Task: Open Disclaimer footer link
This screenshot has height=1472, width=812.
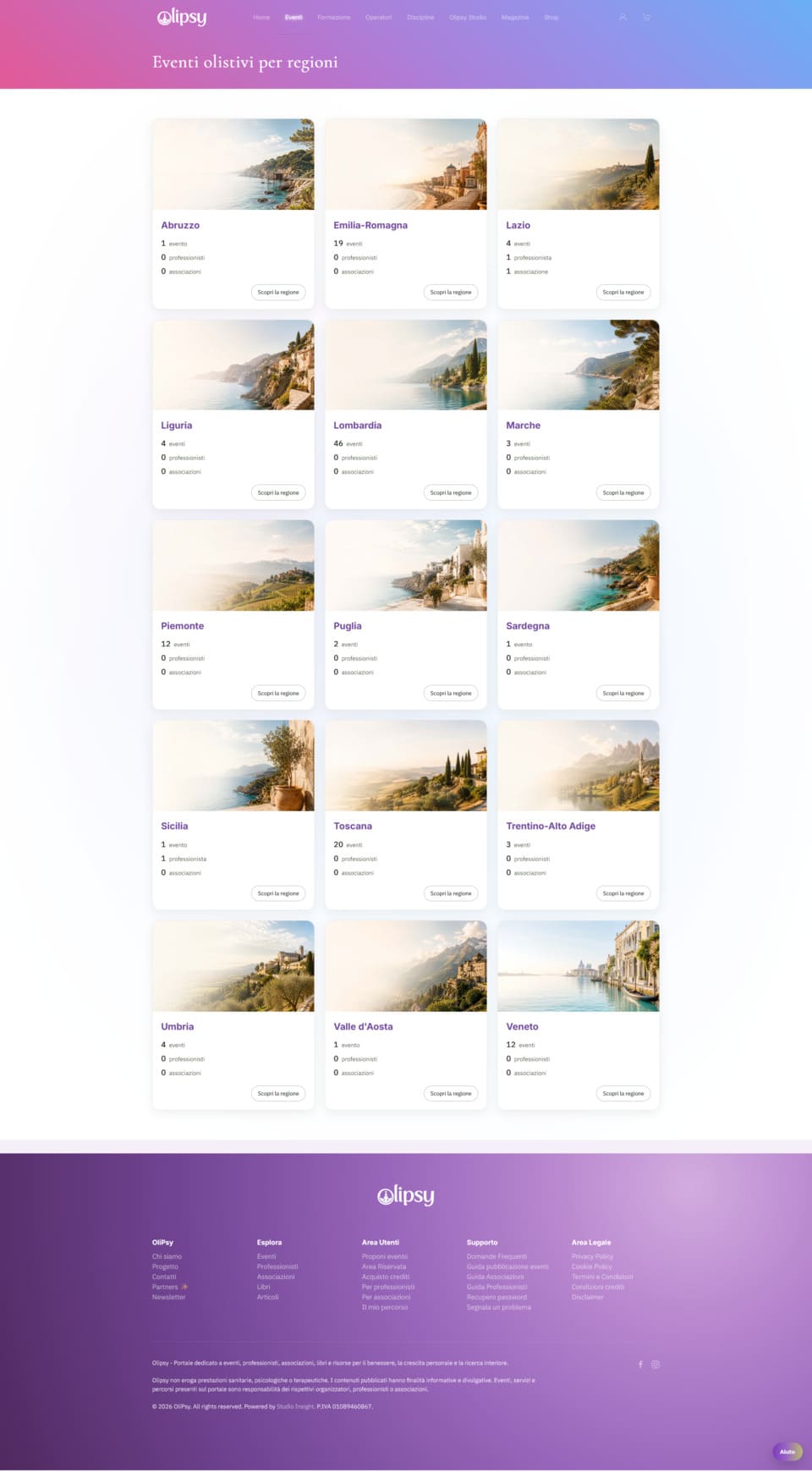Action: pyautogui.click(x=588, y=1297)
